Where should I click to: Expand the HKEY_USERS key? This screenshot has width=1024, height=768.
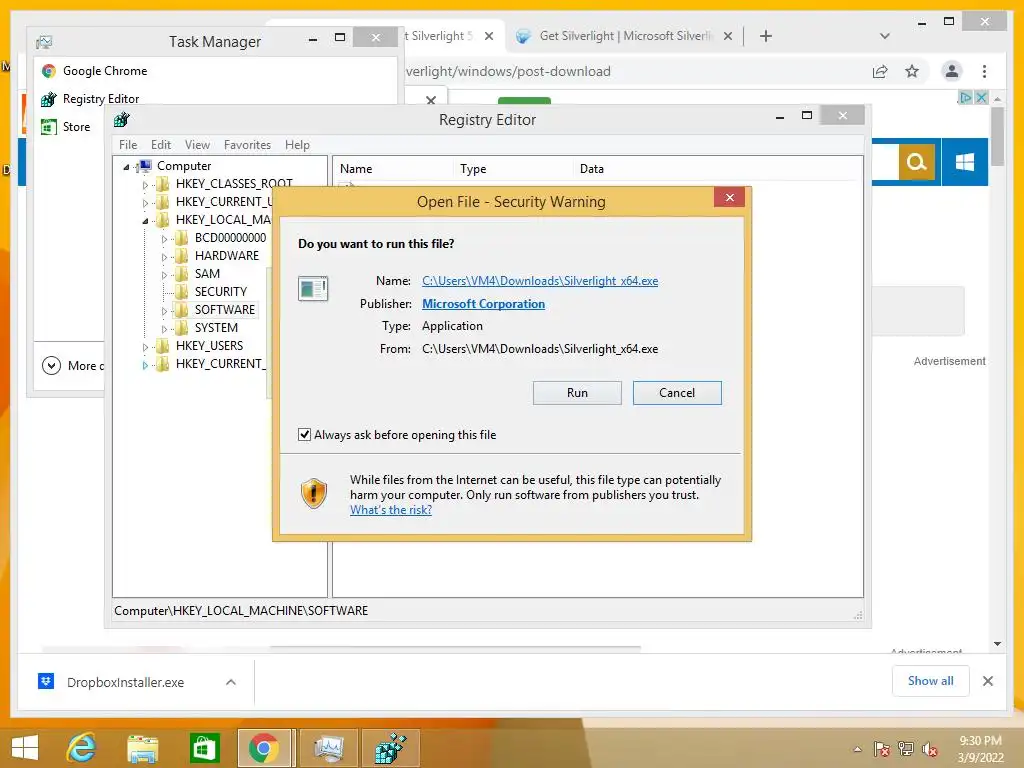(x=145, y=347)
